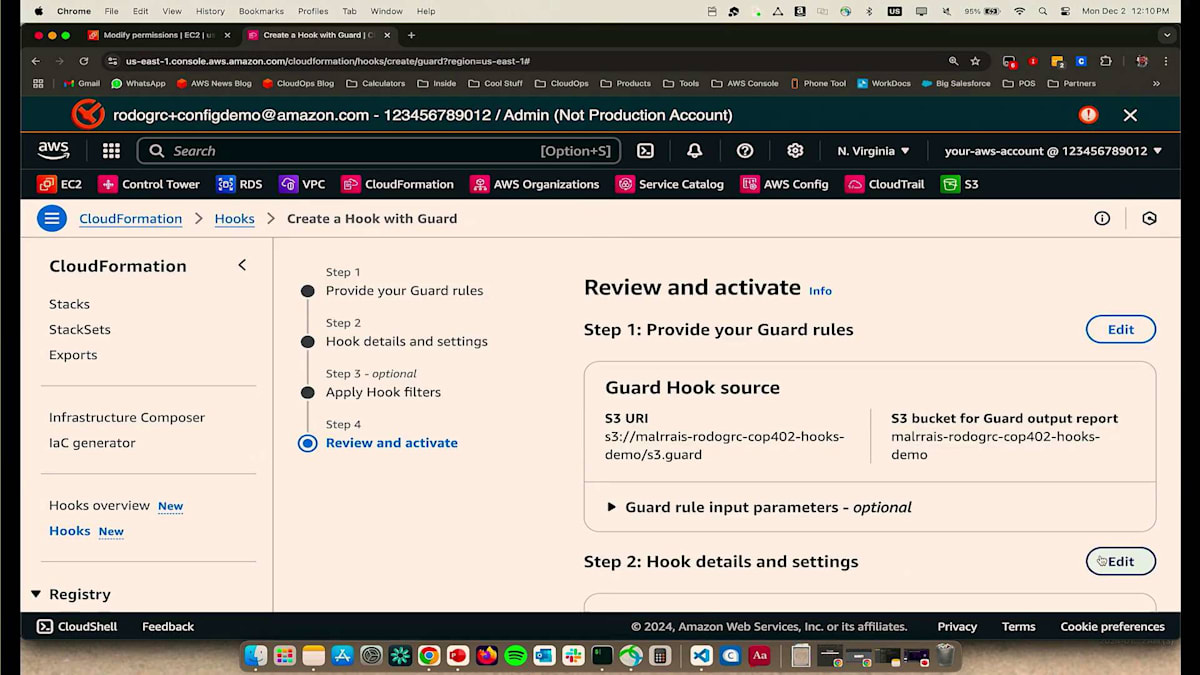The image size is (1200, 675).
Task: Open CloudFormation favorites shortcut
Action: (x=398, y=184)
